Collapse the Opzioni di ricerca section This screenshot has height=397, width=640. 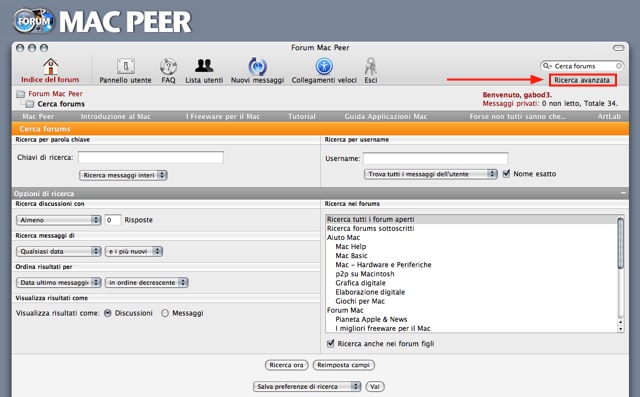tap(623, 193)
